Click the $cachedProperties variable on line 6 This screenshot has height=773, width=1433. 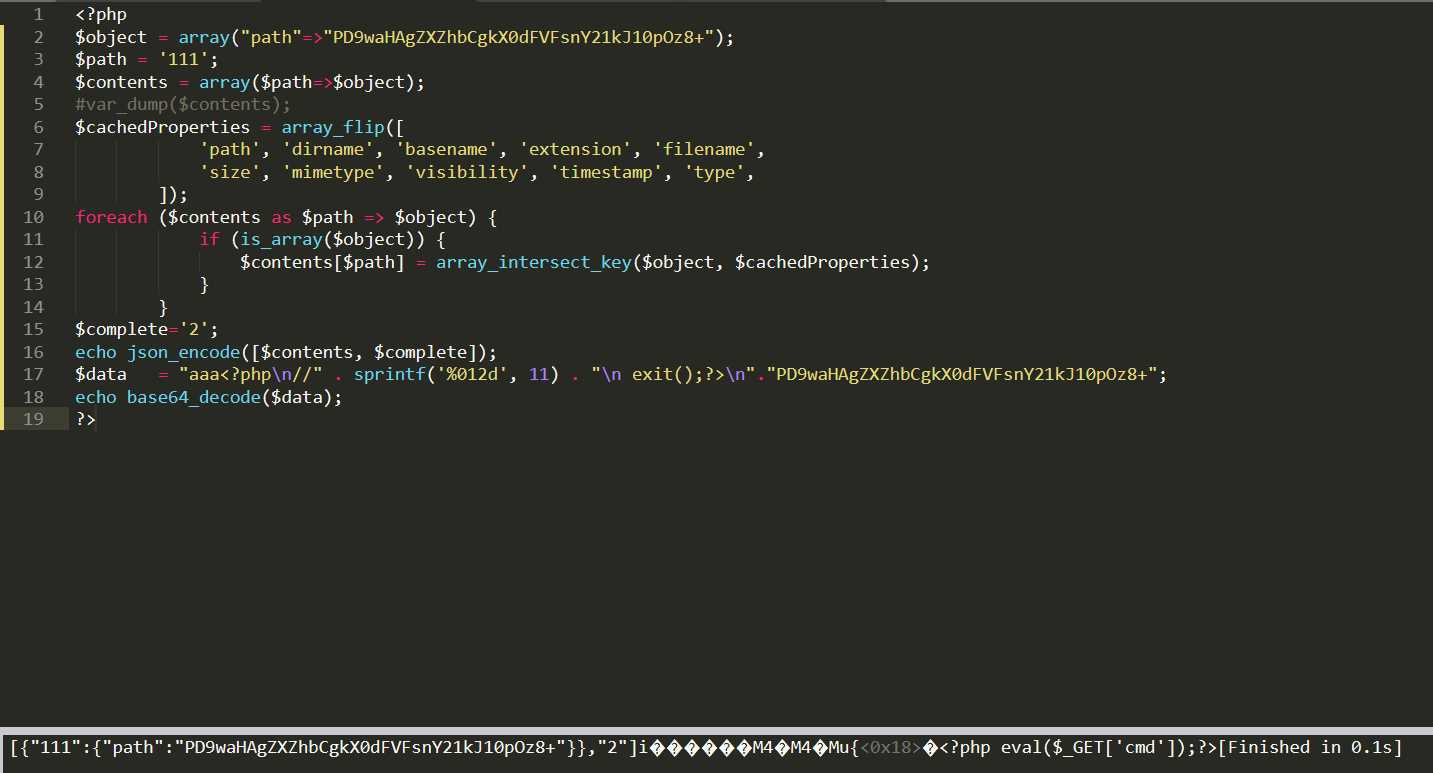click(163, 127)
